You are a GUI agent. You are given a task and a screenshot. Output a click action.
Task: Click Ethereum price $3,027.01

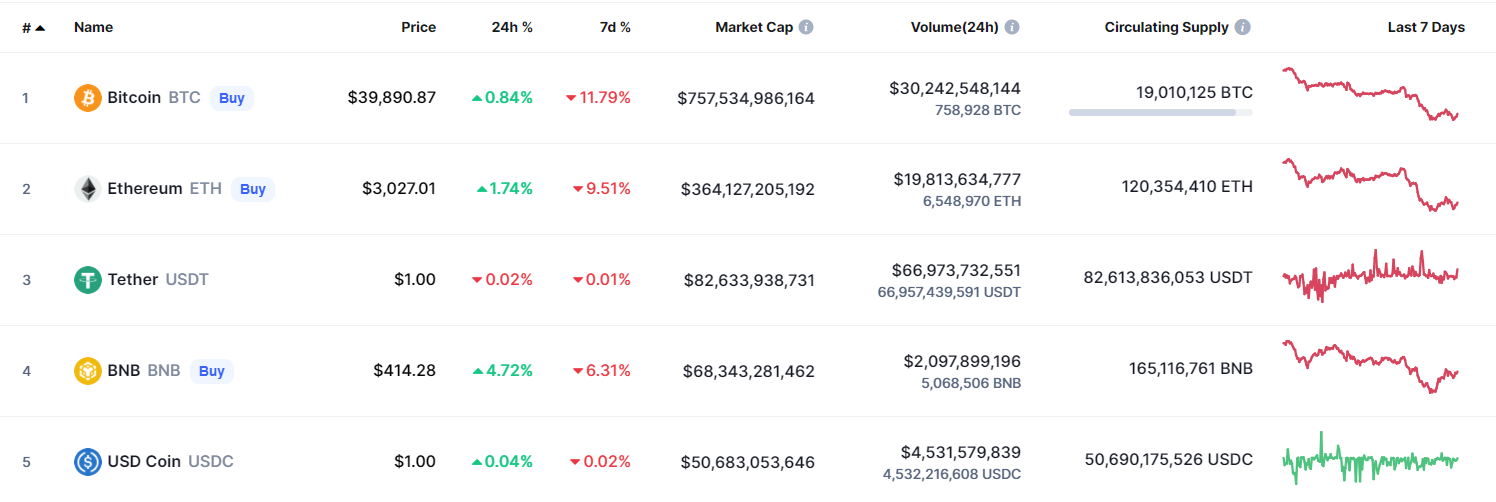(399, 189)
